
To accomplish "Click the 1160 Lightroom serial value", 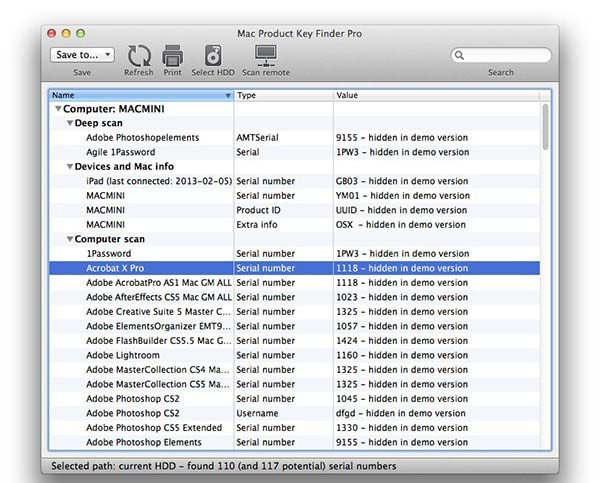I will click(402, 355).
